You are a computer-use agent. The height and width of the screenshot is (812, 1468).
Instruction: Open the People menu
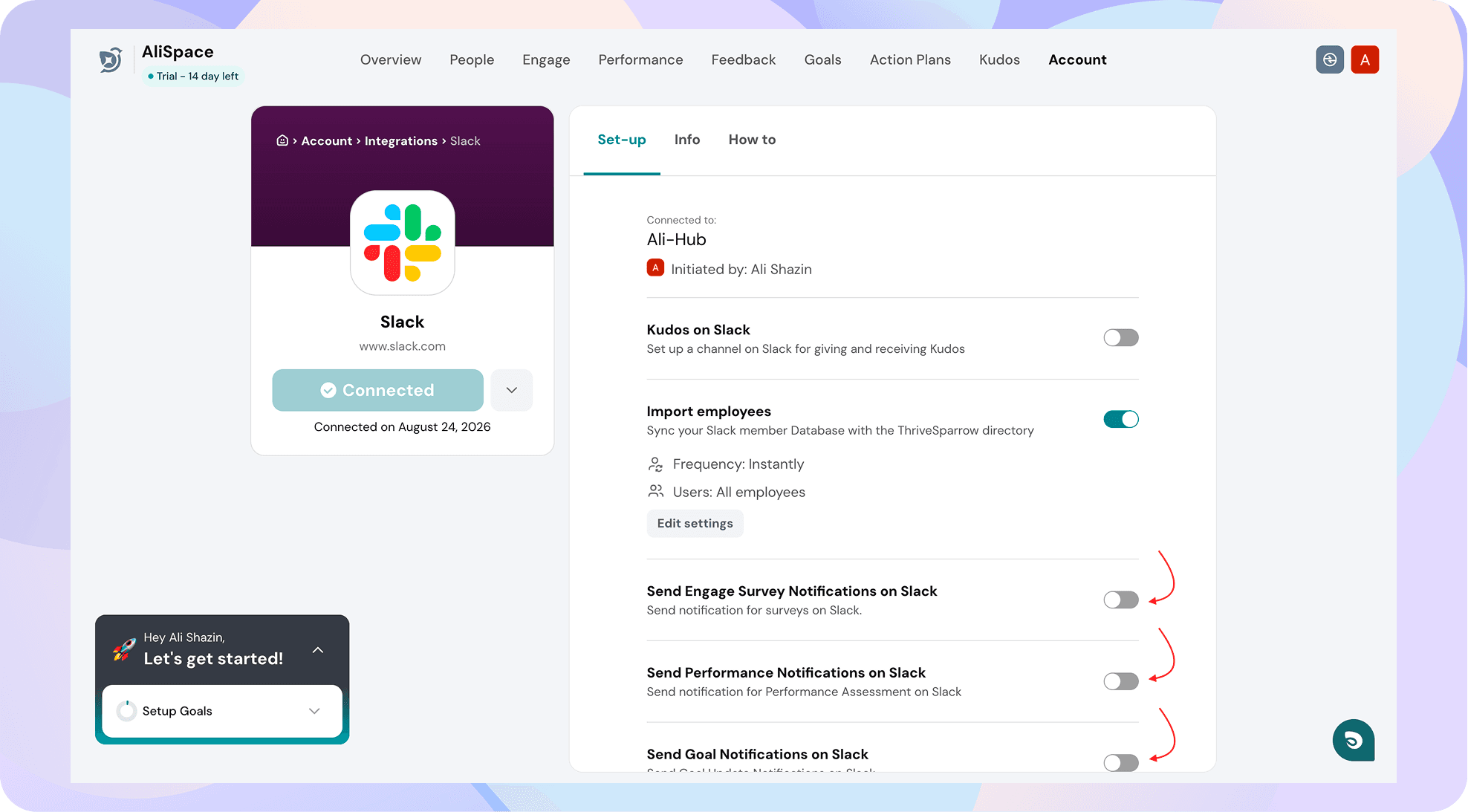[472, 59]
